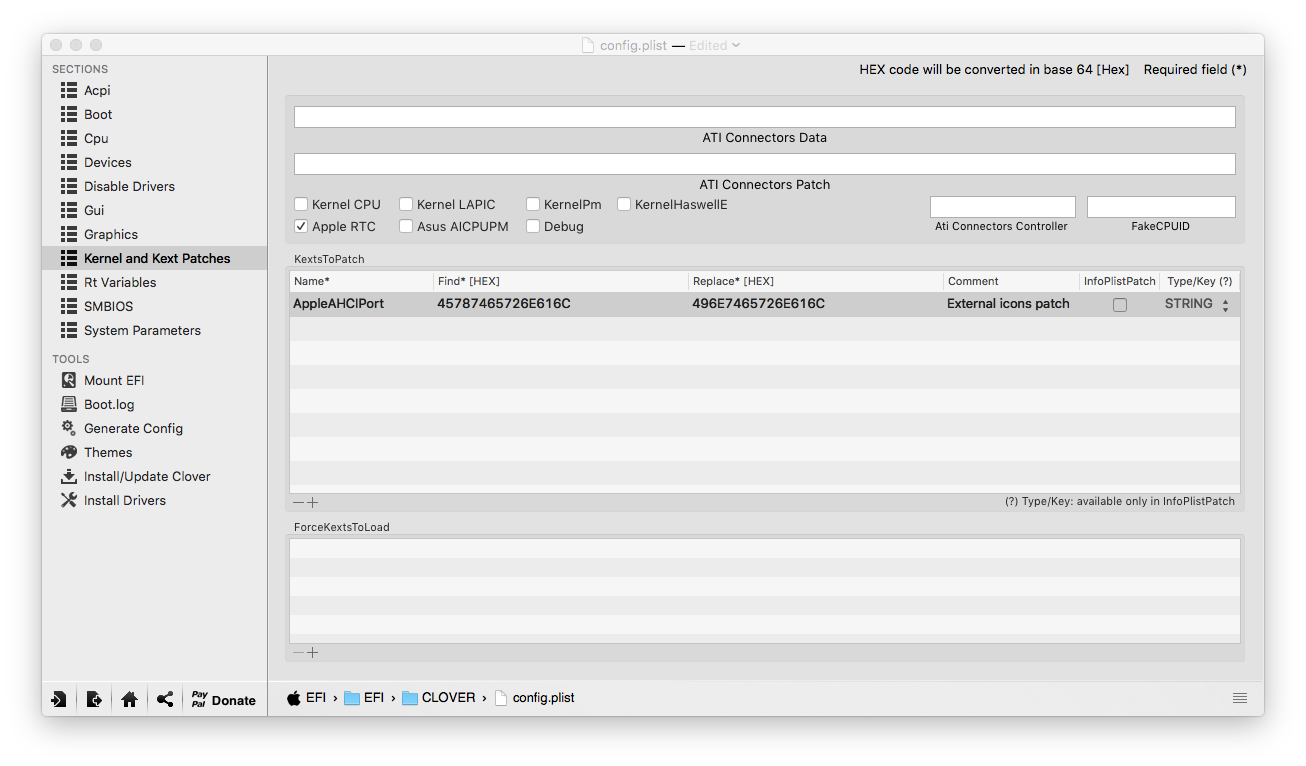Image resolution: width=1306 pixels, height=766 pixels.
Task: Click the share icon in bottom toolbar
Action: [x=165, y=700]
